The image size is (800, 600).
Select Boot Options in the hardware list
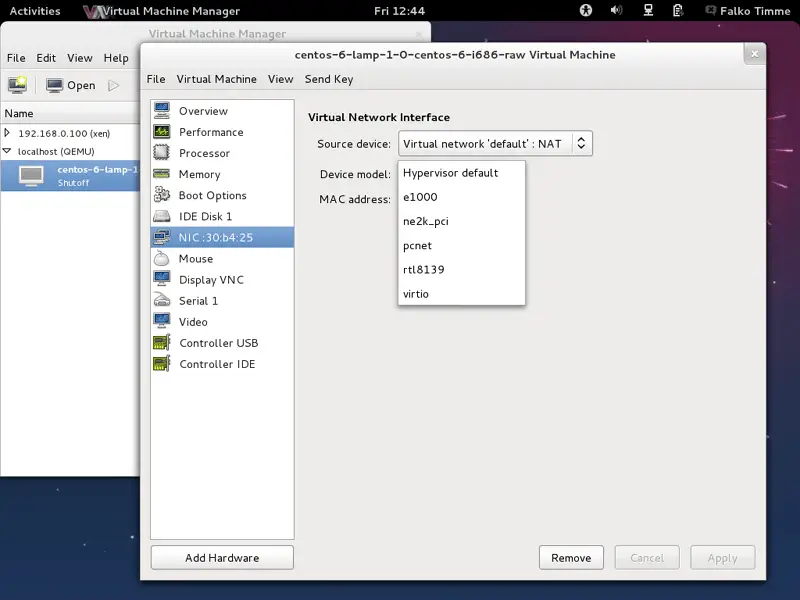tap(222, 195)
